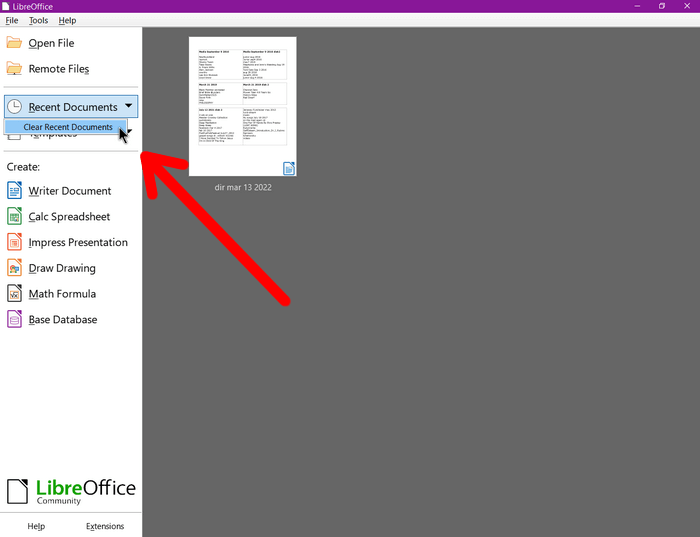Select the Open File label

[x=51, y=43]
